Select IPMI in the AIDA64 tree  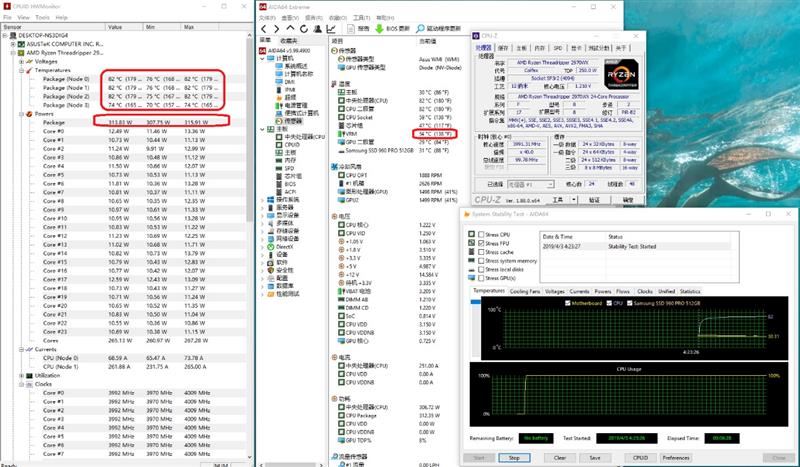pos(290,89)
